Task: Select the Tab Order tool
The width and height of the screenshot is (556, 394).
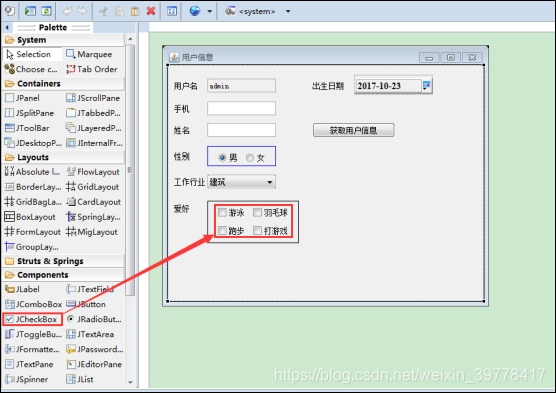Action: pos(92,69)
